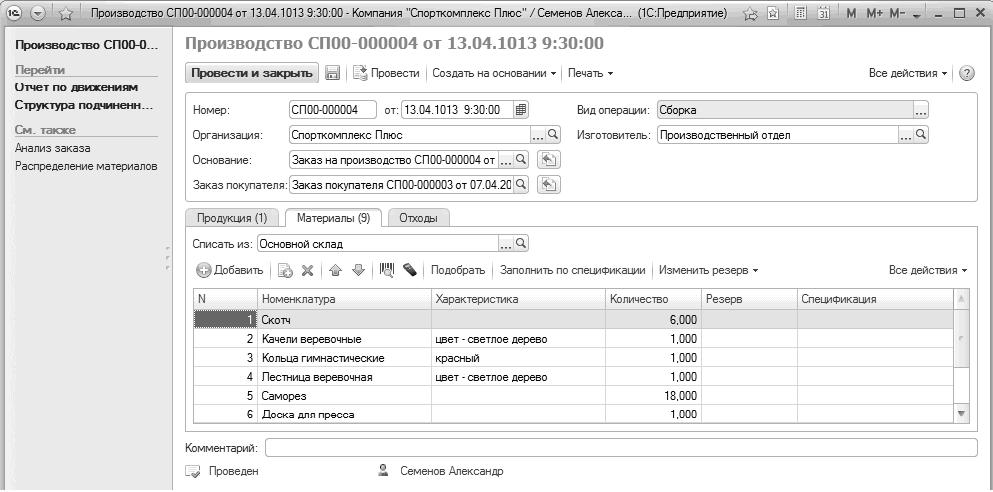Click Провести и закрыть button
Image resolution: width=993 pixels, height=492 pixels.
pyautogui.click(x=252, y=73)
